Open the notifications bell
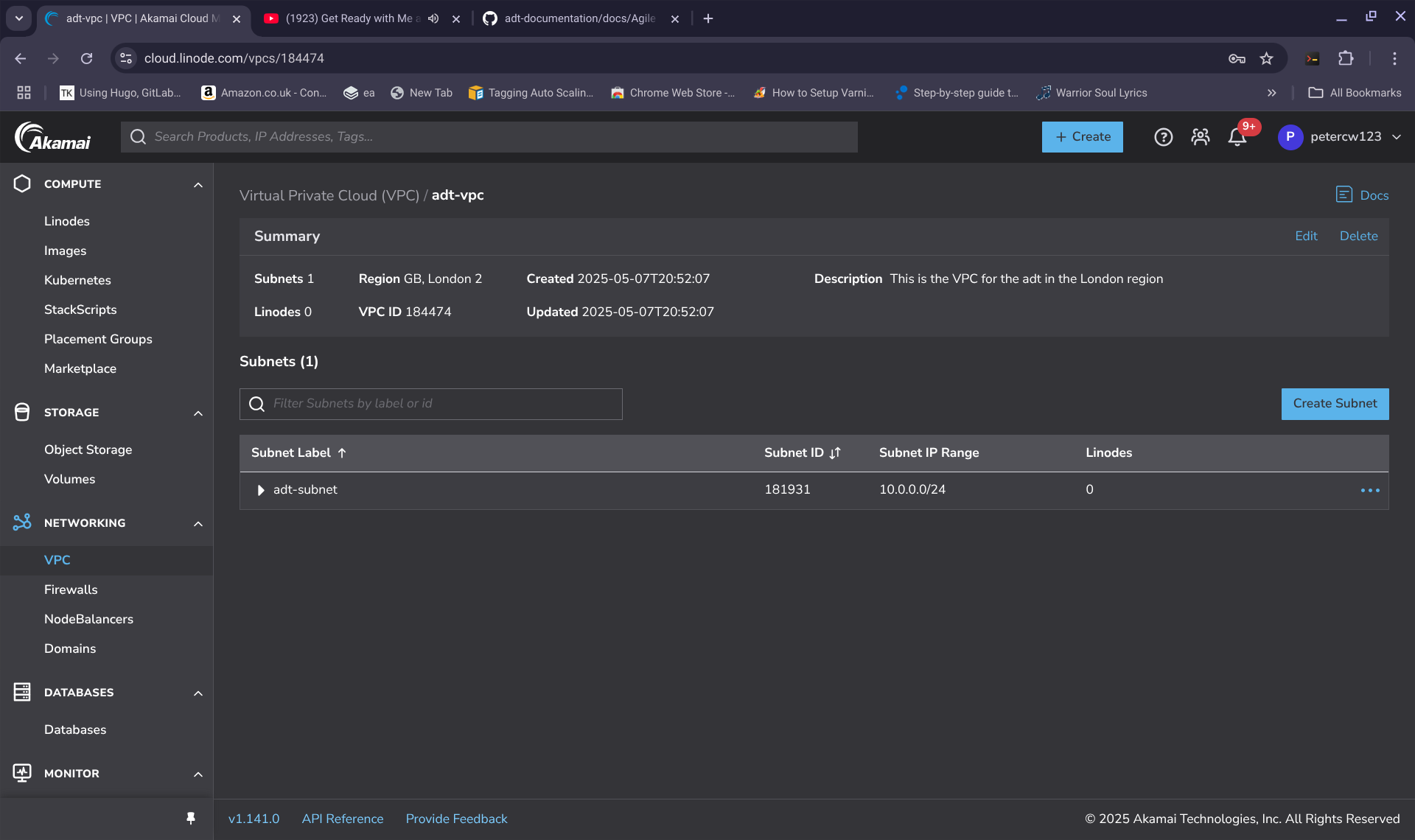Viewport: 1415px width, 840px height. (1237, 137)
